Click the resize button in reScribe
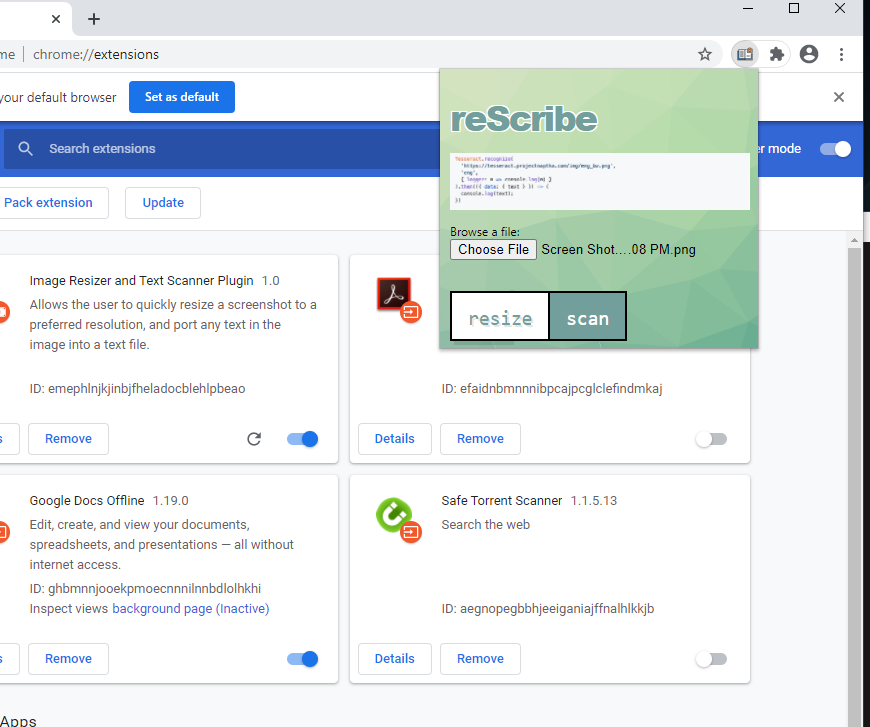Image resolution: width=870 pixels, height=727 pixels. click(500, 316)
